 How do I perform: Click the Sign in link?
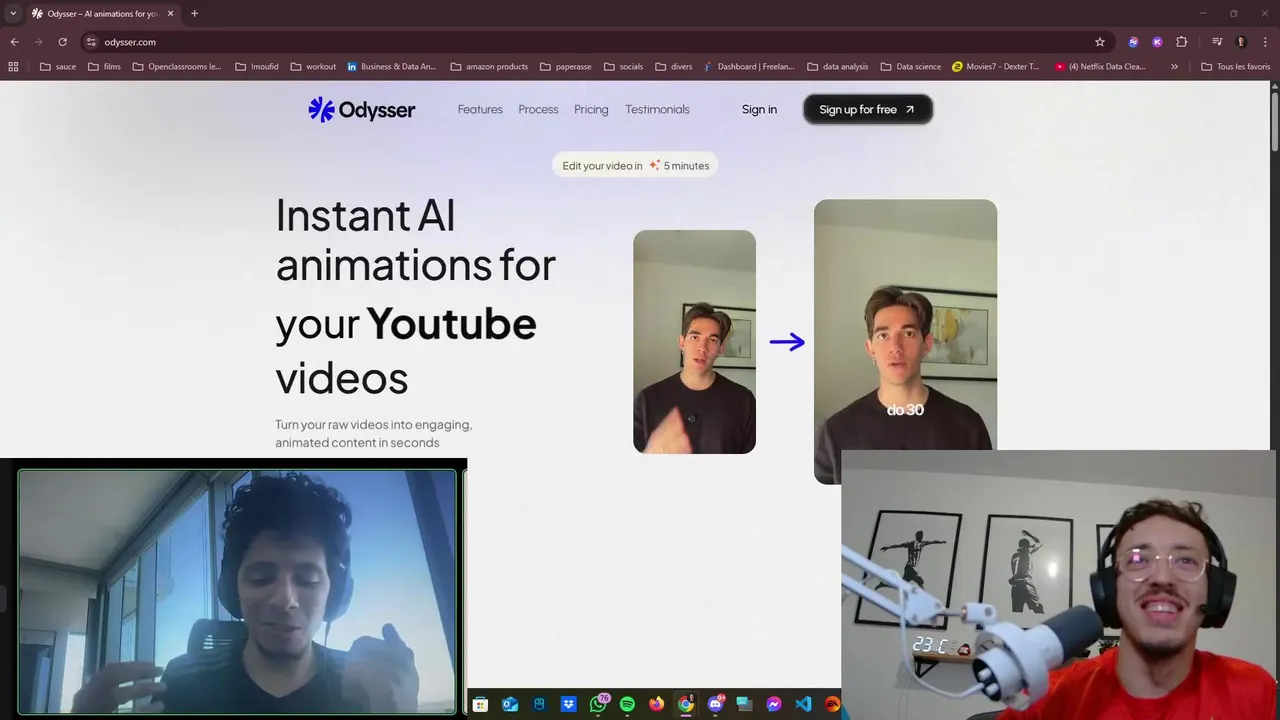(759, 109)
